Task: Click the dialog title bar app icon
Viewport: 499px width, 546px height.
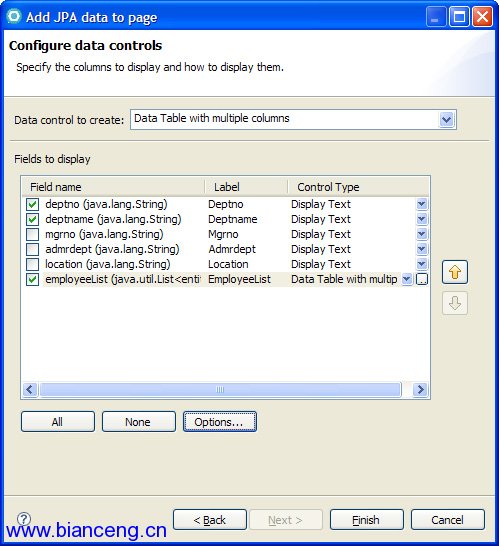Action: coord(14,16)
